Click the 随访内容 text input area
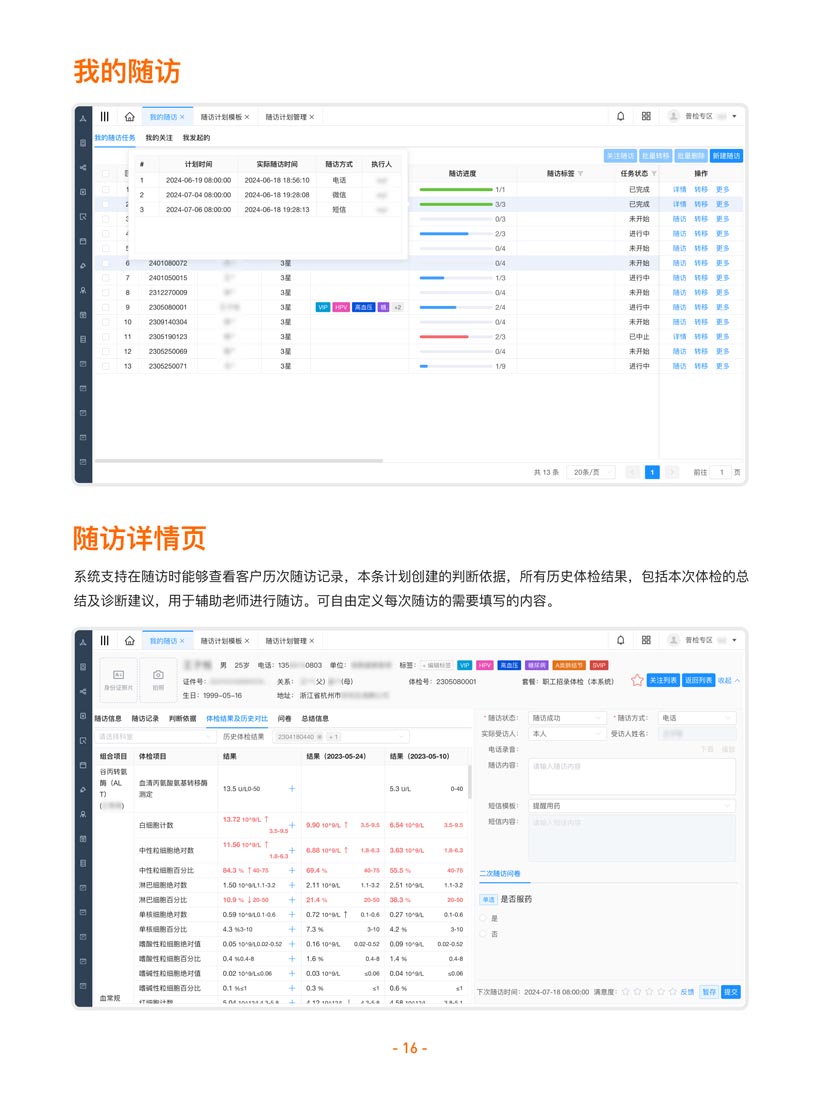 click(632, 776)
